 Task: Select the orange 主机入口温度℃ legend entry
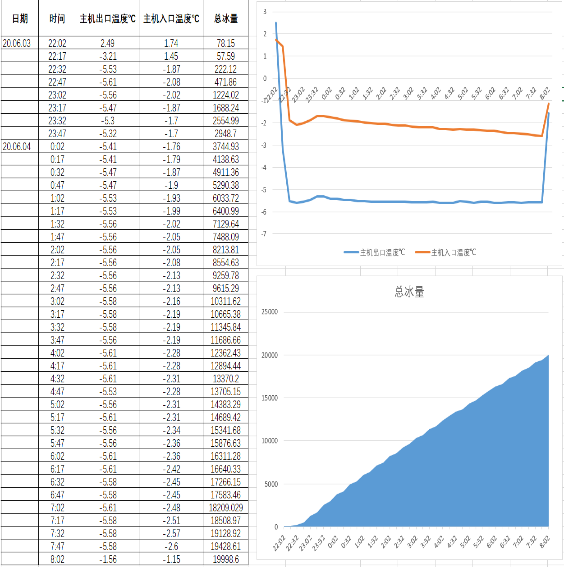pyautogui.click(x=446, y=252)
